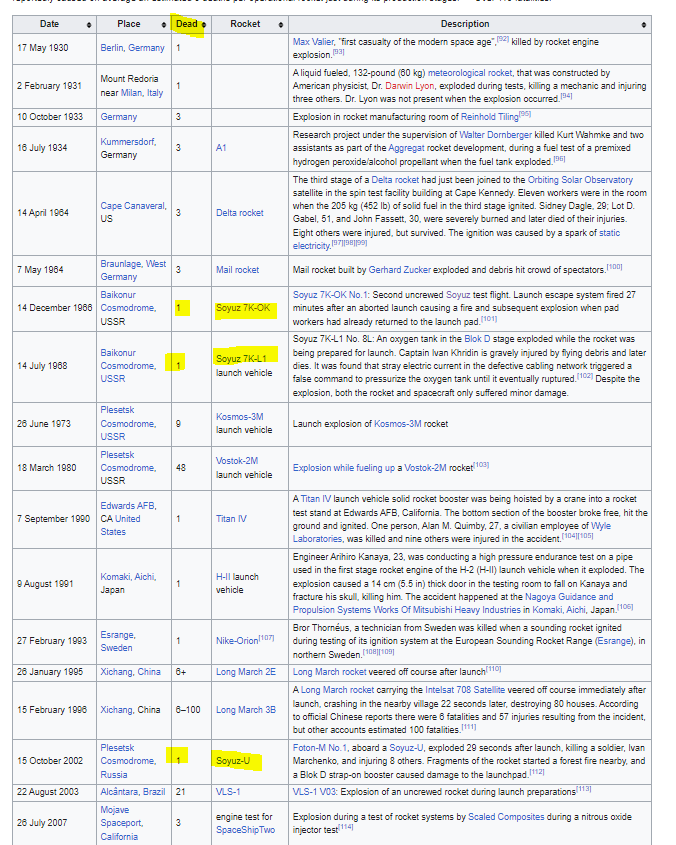676x845 pixels.
Task: Open citation reference 112
Action: pyautogui.click(x=536, y=772)
